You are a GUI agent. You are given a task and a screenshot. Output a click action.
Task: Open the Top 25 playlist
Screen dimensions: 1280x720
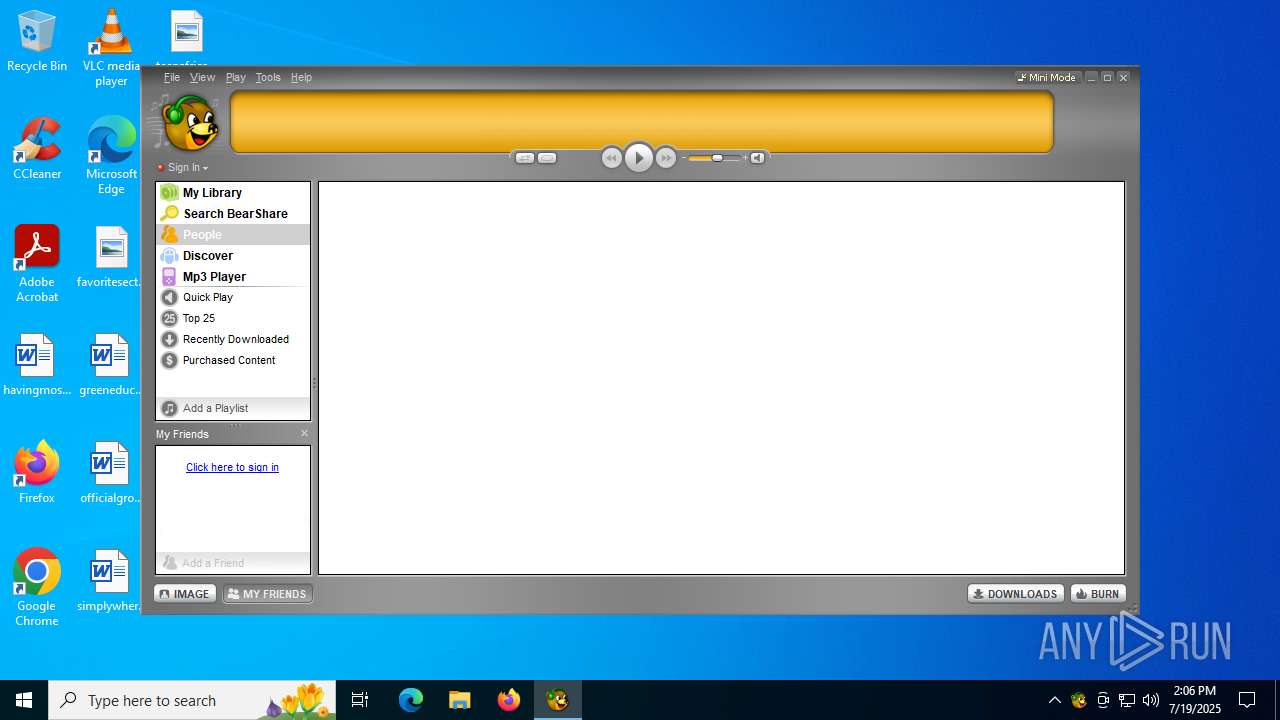[x=232, y=318]
